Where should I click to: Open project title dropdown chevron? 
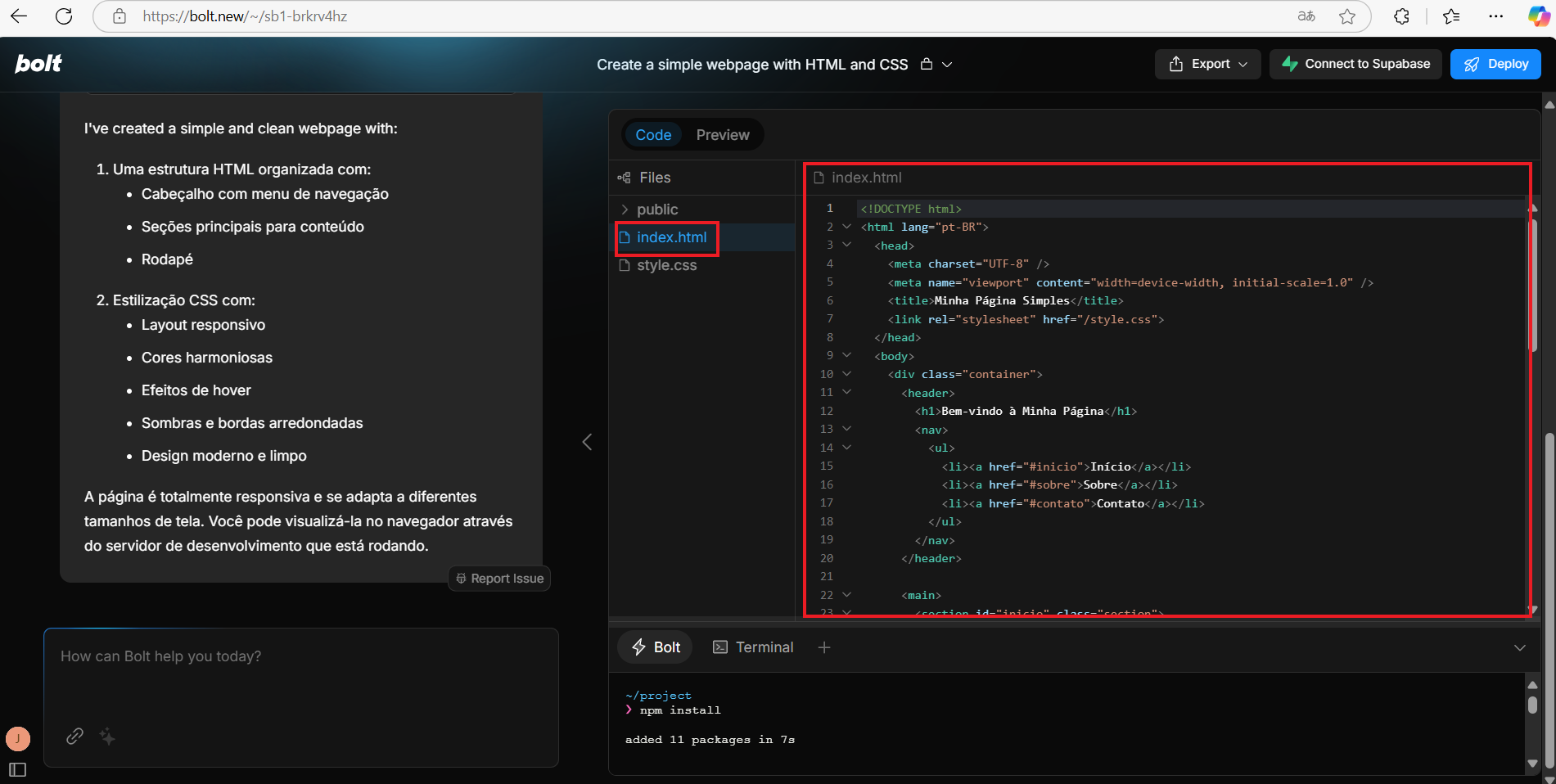(x=947, y=65)
